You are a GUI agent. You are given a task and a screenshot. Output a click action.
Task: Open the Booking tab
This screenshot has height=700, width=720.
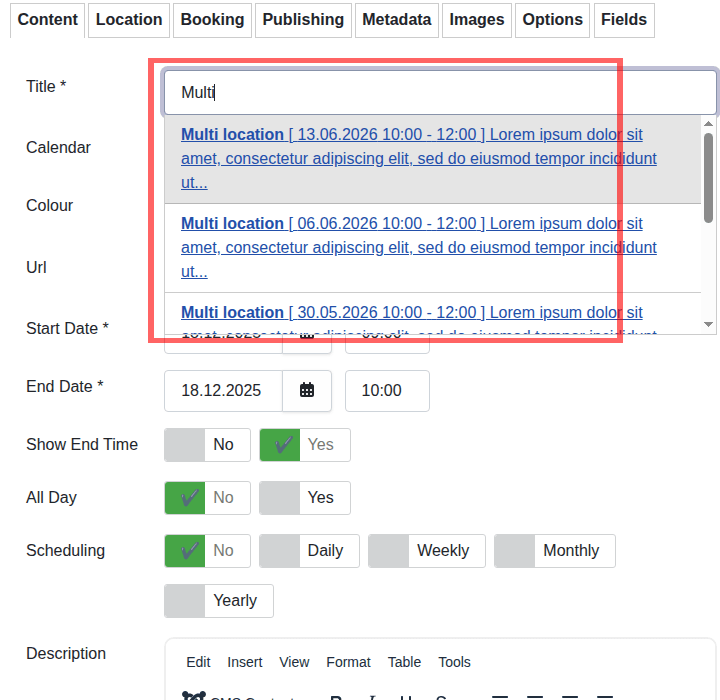click(x=212, y=20)
